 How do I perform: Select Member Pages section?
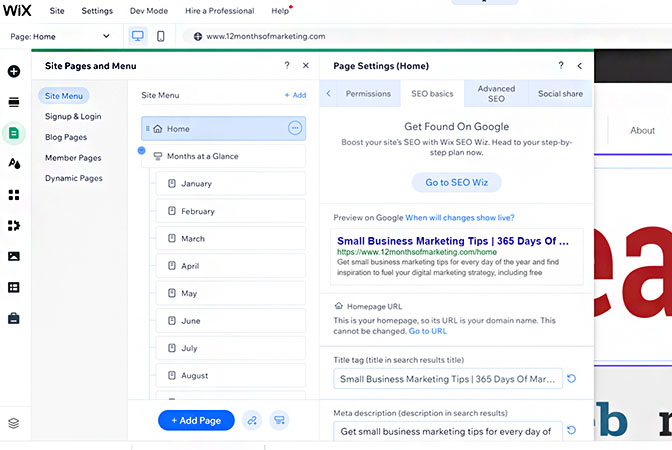73,157
